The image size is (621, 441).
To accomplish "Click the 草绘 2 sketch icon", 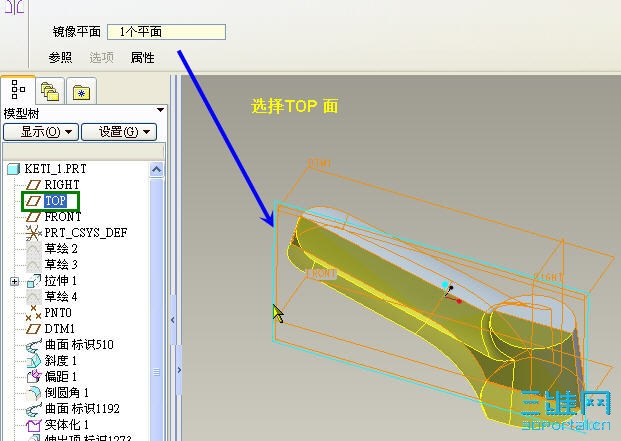I will [x=33, y=249].
